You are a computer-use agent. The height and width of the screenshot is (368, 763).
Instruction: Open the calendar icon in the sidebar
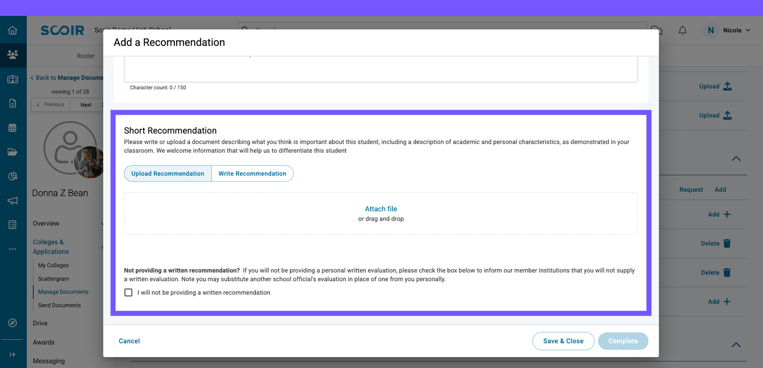[13, 128]
